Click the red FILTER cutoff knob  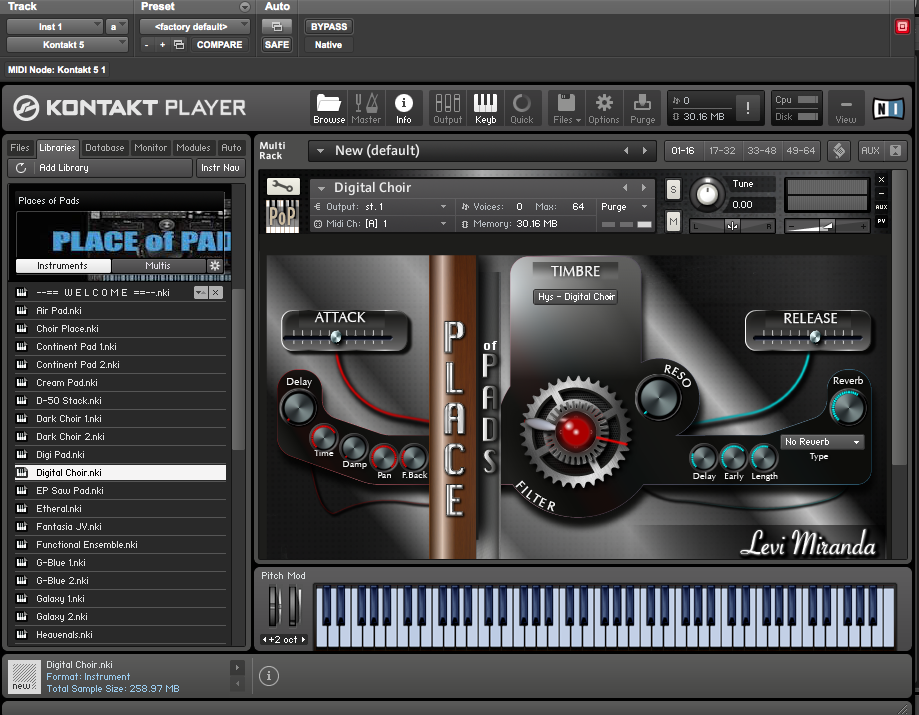pyautogui.click(x=575, y=432)
